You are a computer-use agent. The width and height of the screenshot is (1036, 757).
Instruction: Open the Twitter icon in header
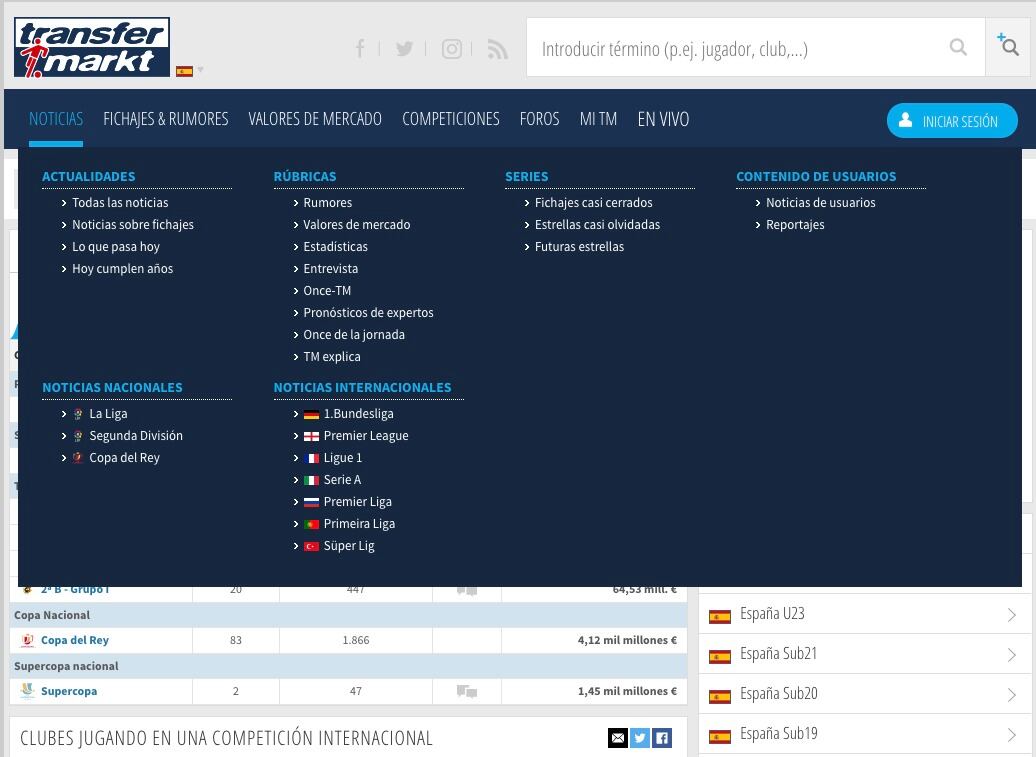tap(404, 49)
